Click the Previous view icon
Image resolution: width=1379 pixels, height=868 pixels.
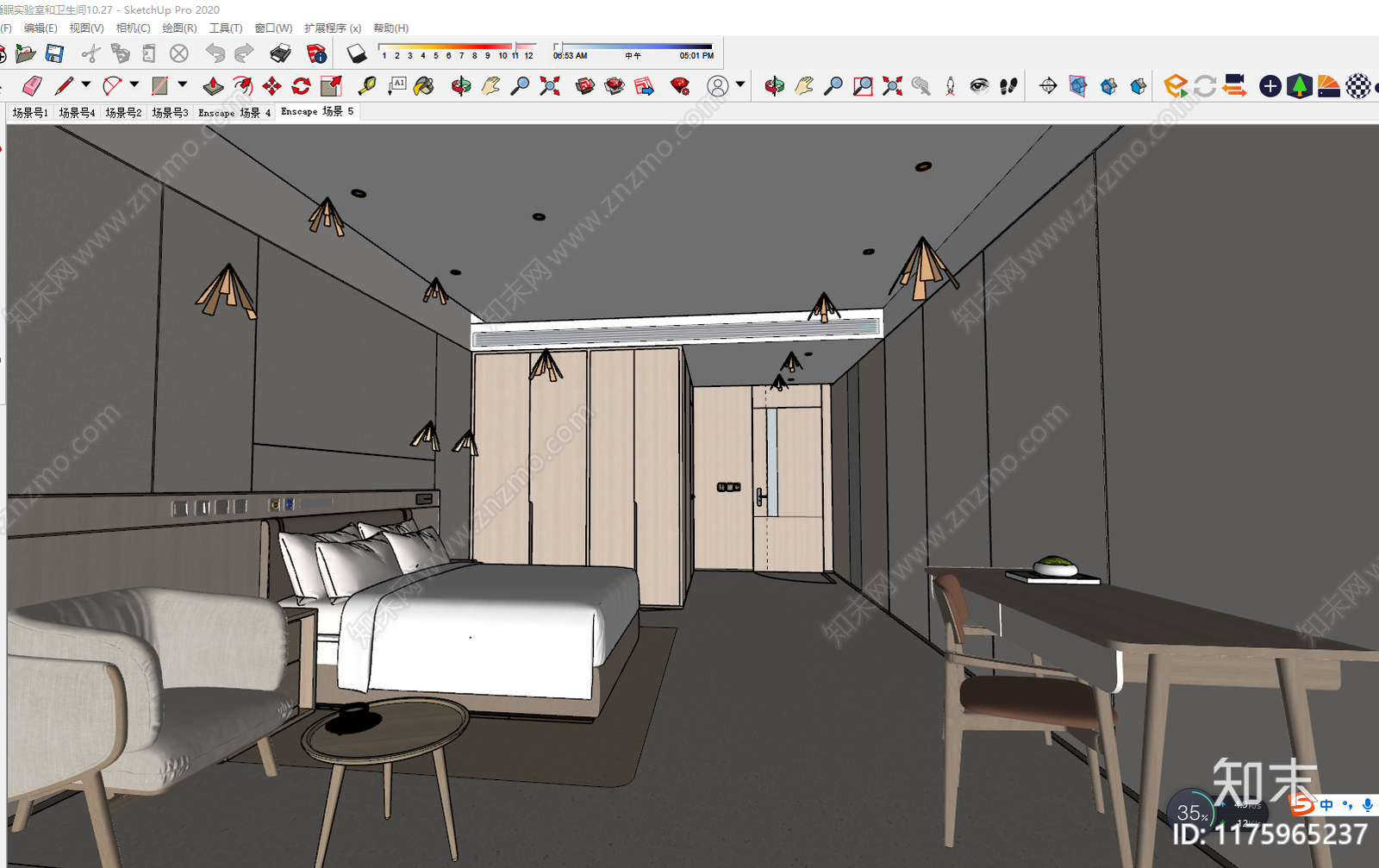[921, 85]
